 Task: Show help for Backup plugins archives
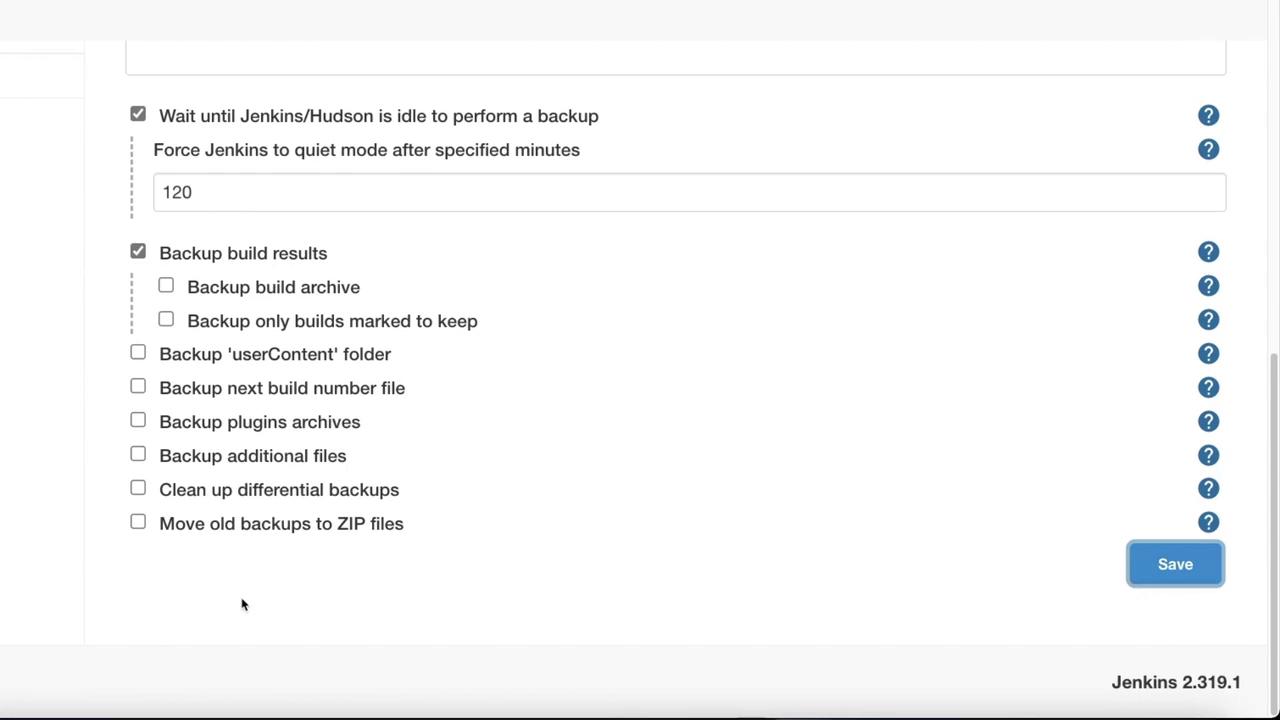pos(1208,422)
